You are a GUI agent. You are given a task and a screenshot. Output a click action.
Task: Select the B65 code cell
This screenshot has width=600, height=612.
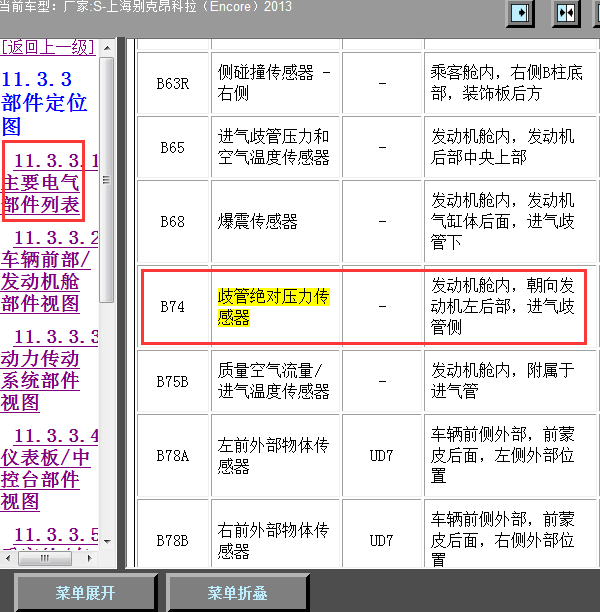173,148
